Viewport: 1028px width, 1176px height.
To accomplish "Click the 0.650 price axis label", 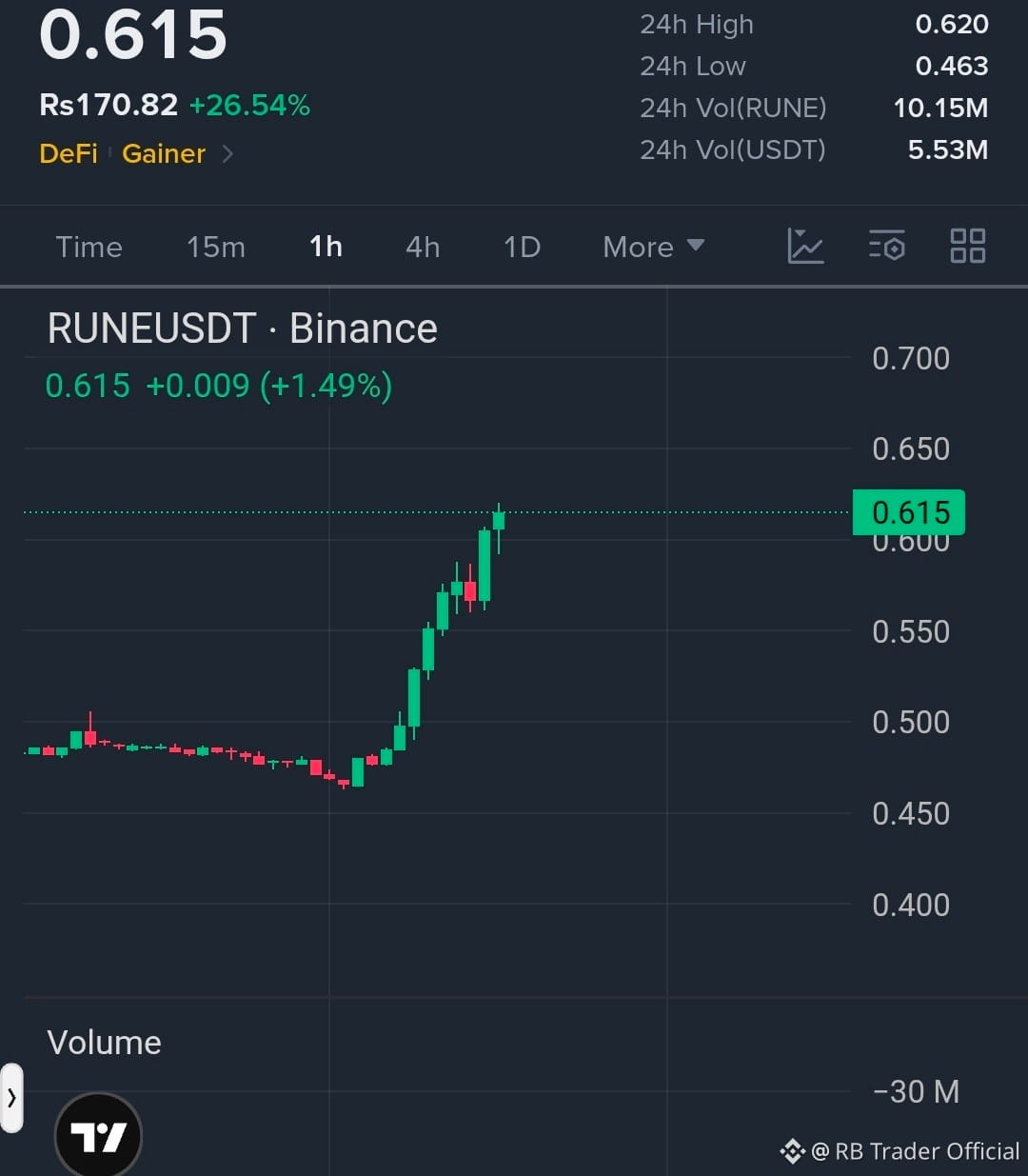I will pyautogui.click(x=911, y=449).
